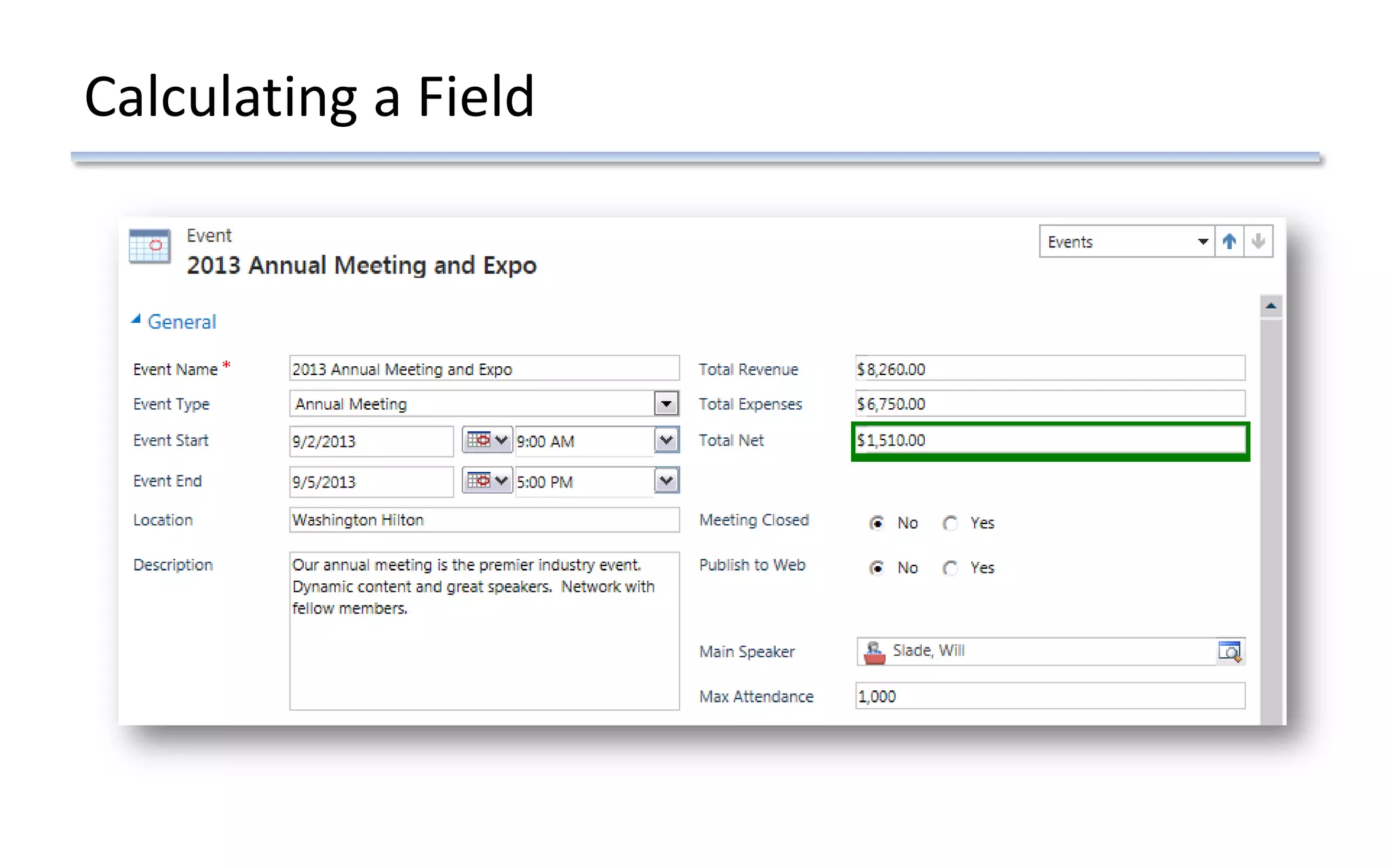Select No for Publish to Web
The width and height of the screenshot is (1389, 868).
[877, 568]
